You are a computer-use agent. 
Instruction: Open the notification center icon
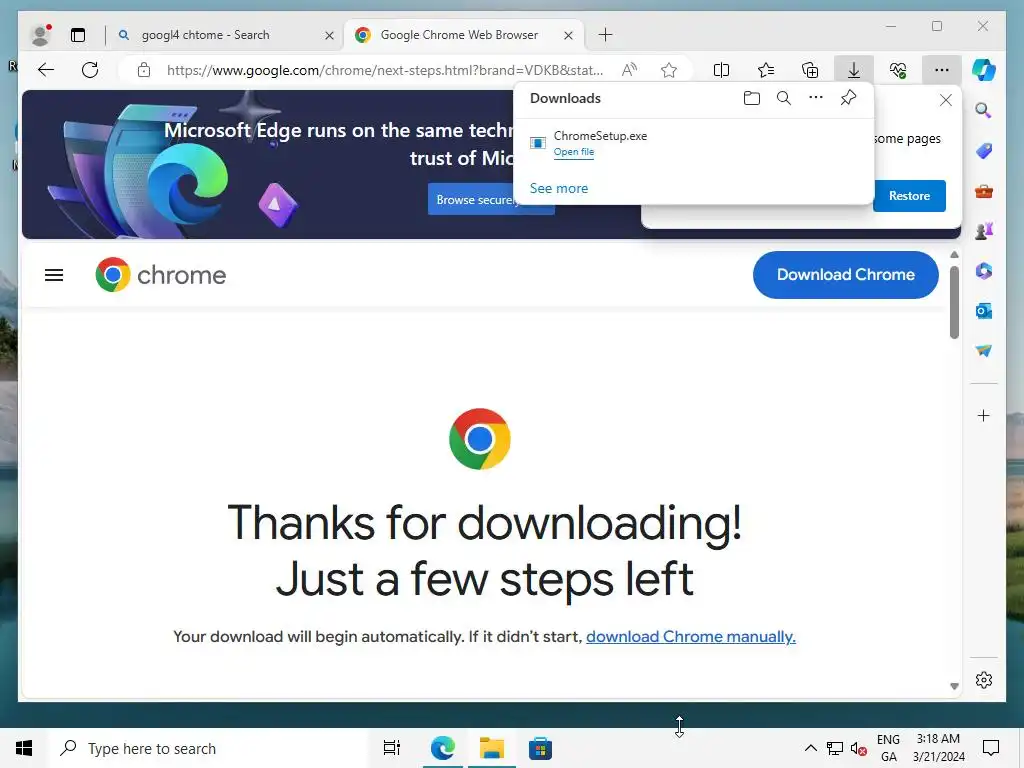point(991,748)
